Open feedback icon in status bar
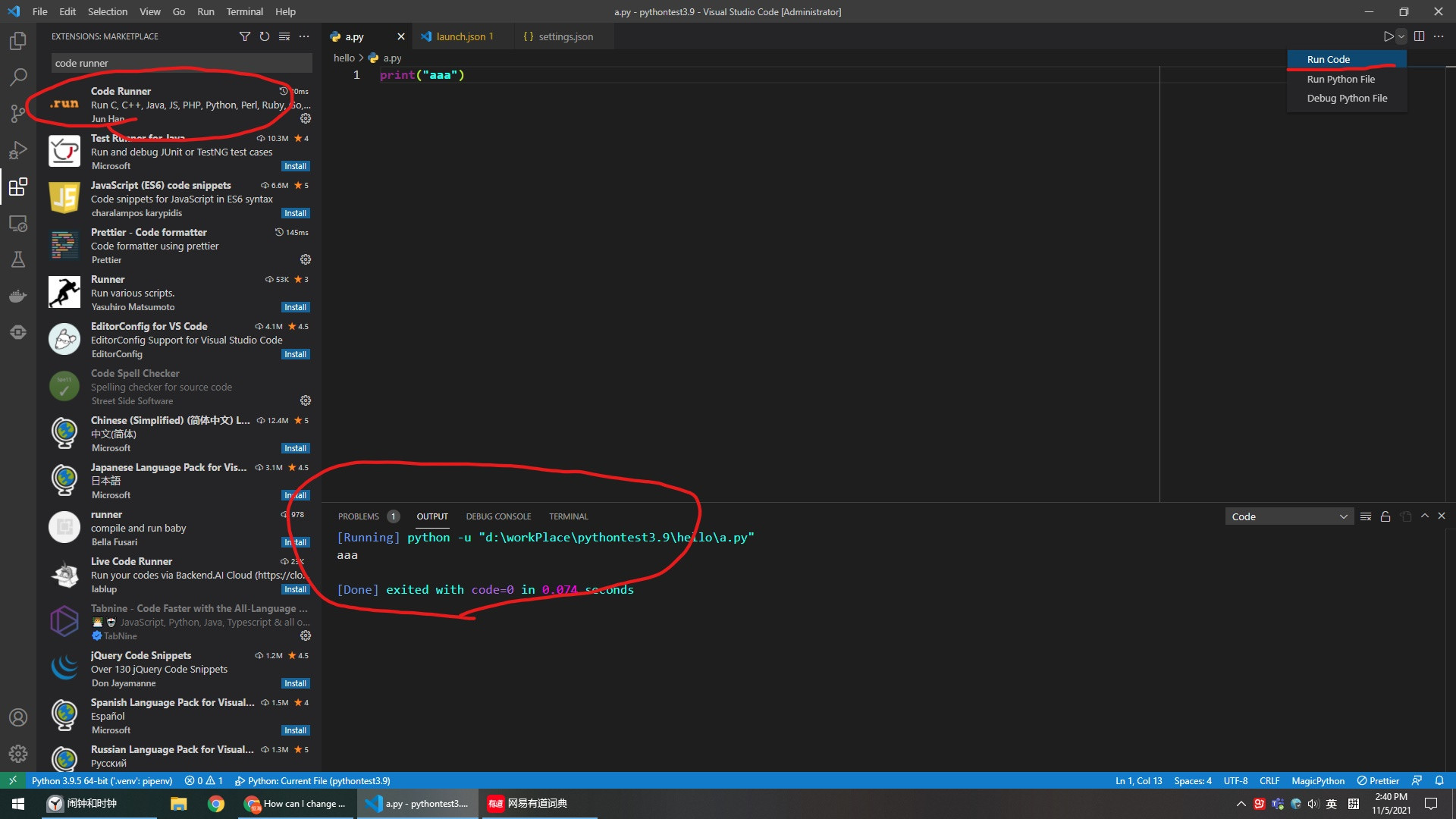 [1417, 780]
